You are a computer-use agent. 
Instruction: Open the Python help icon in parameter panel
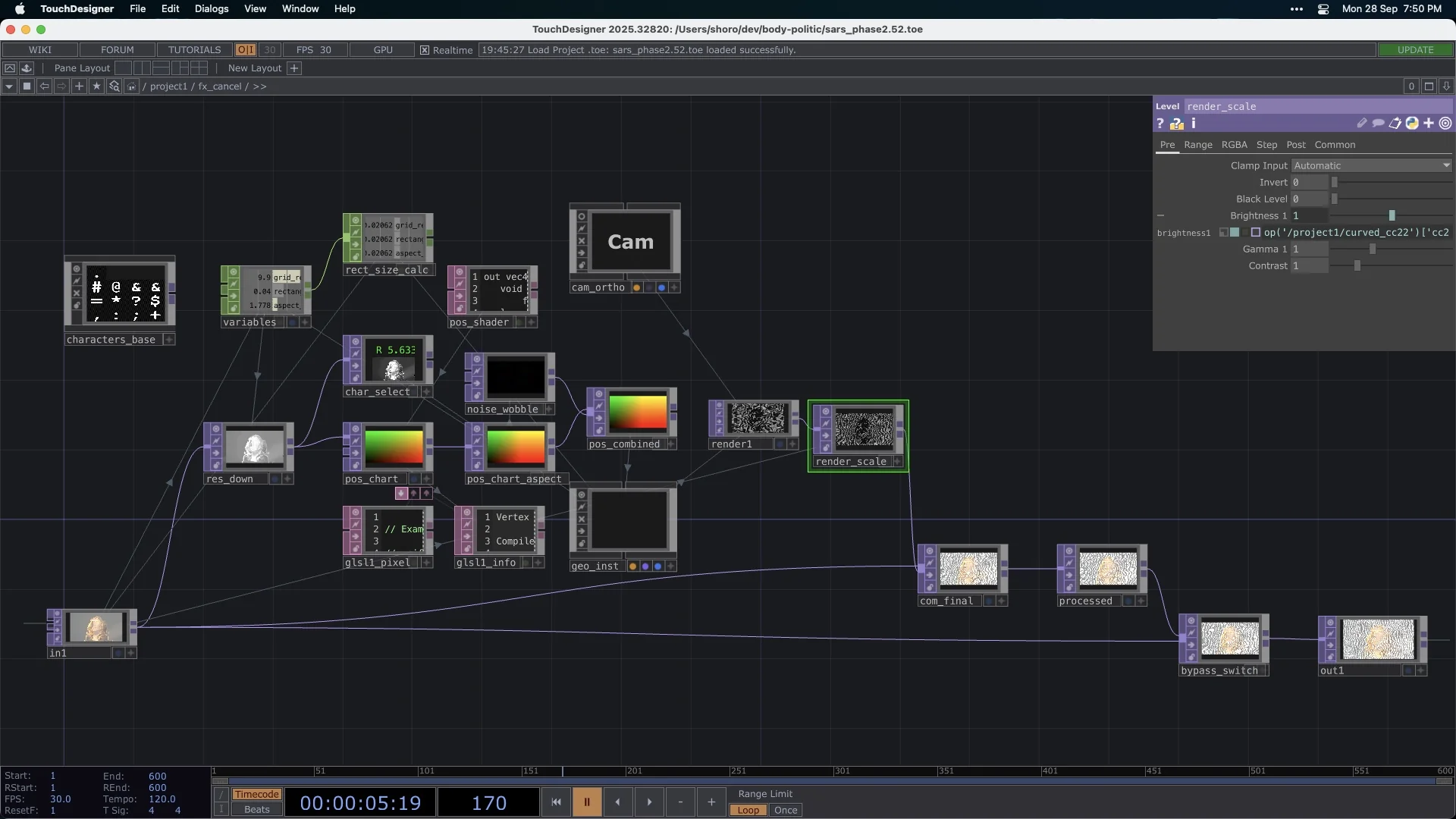coord(1176,124)
